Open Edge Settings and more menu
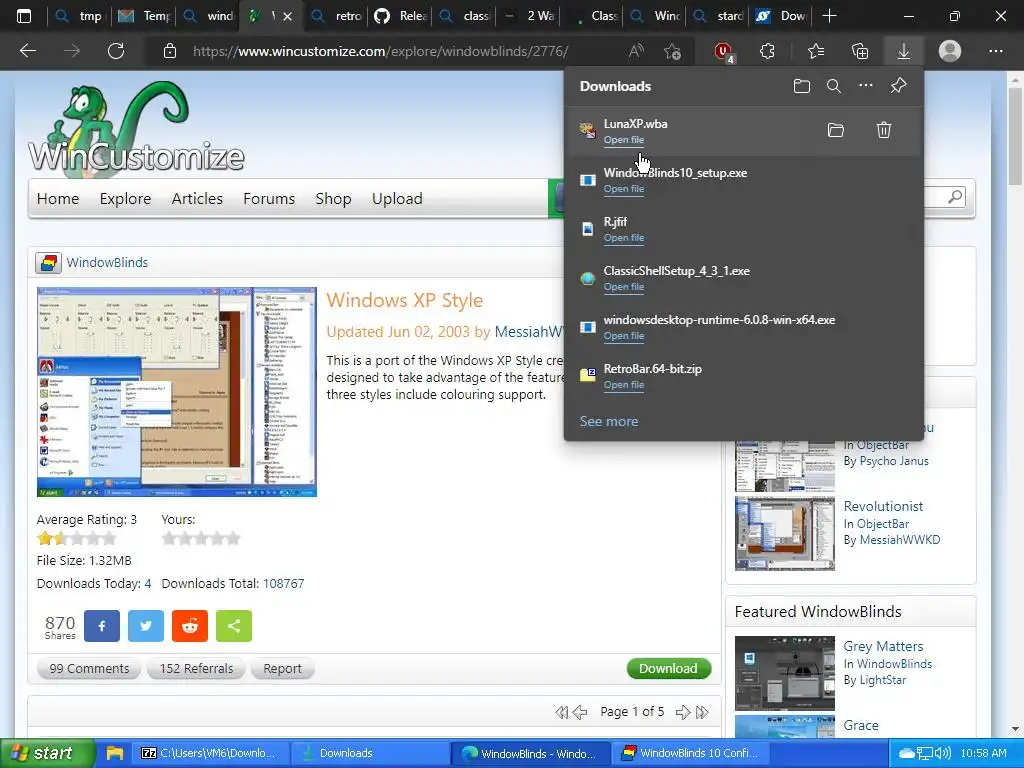The image size is (1024, 768). pyautogui.click(x=996, y=51)
